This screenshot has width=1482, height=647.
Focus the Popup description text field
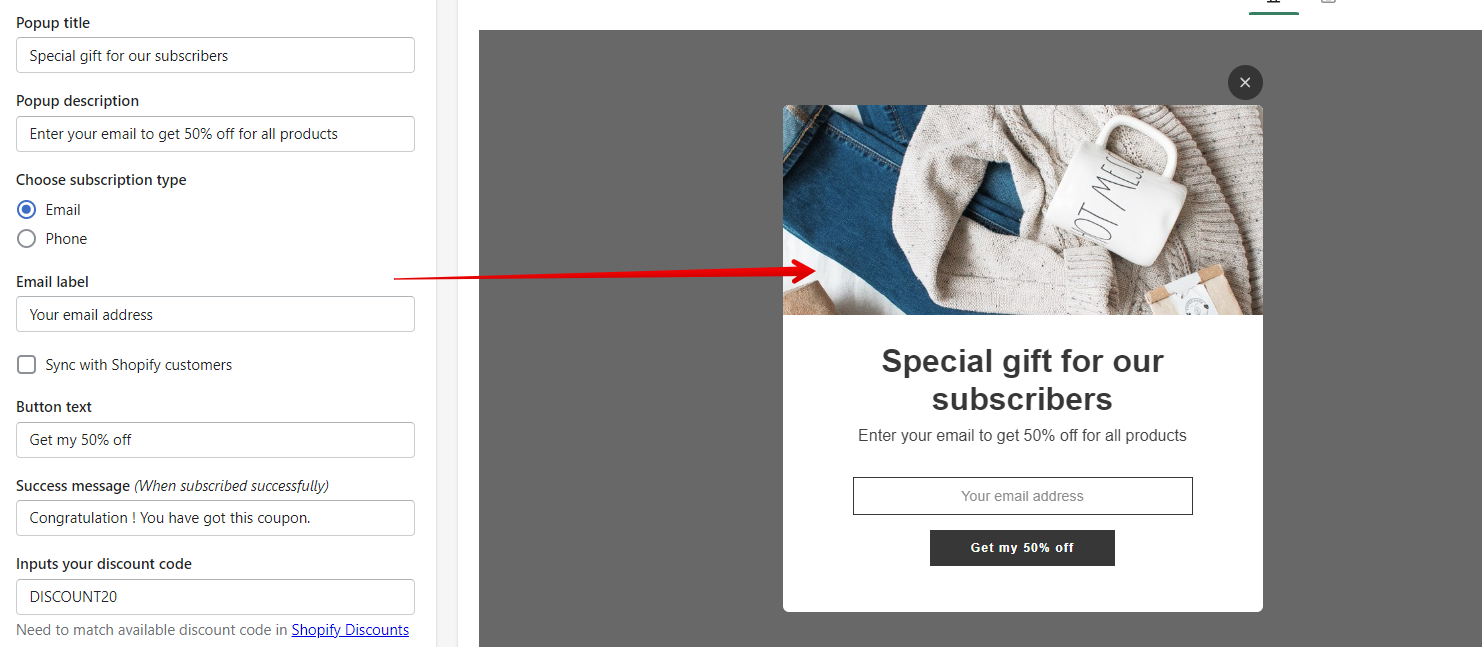tap(215, 134)
